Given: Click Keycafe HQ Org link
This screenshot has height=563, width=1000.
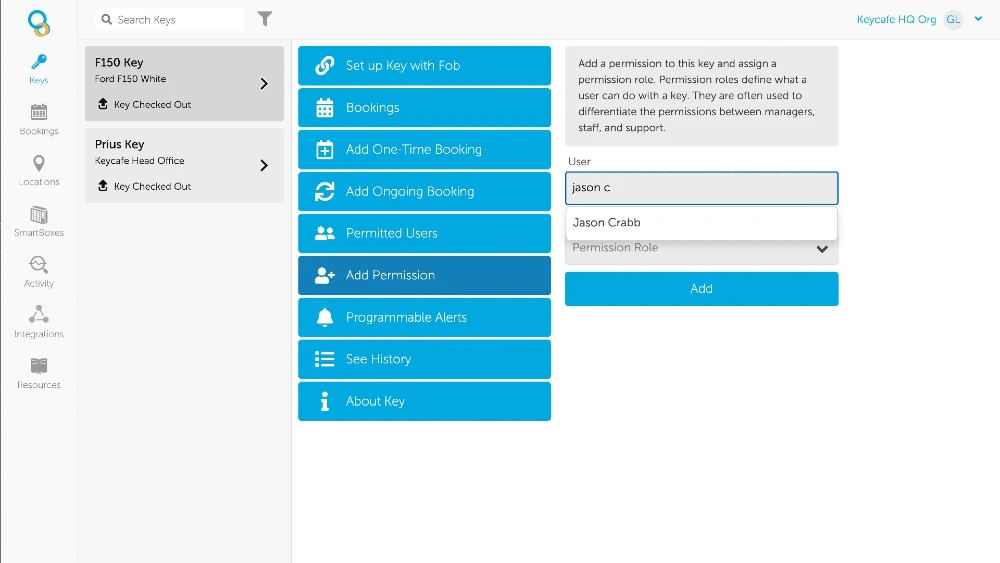Looking at the screenshot, I should click(896, 20).
